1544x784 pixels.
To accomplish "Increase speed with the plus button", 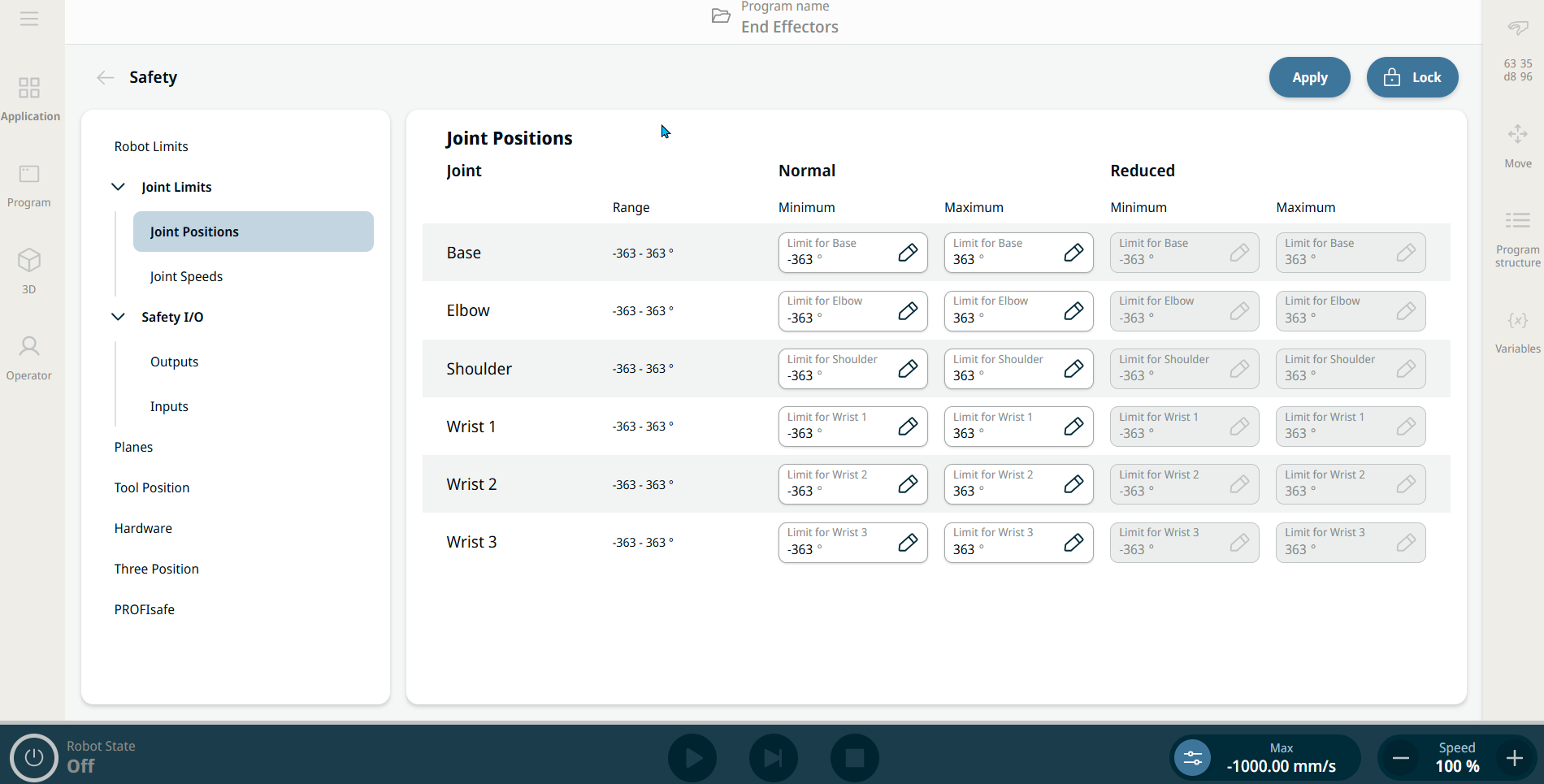I will click(x=1514, y=758).
